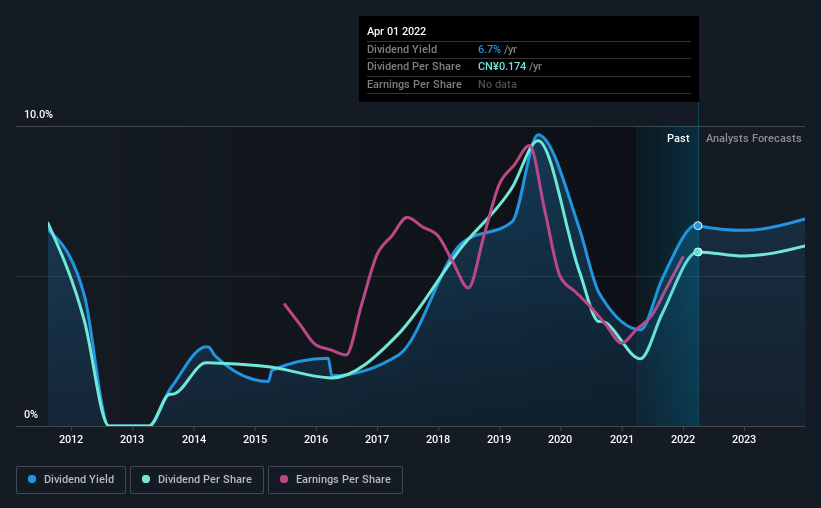This screenshot has height=508, width=821.
Task: Click the 2017 x-axis label
Action: (x=377, y=439)
